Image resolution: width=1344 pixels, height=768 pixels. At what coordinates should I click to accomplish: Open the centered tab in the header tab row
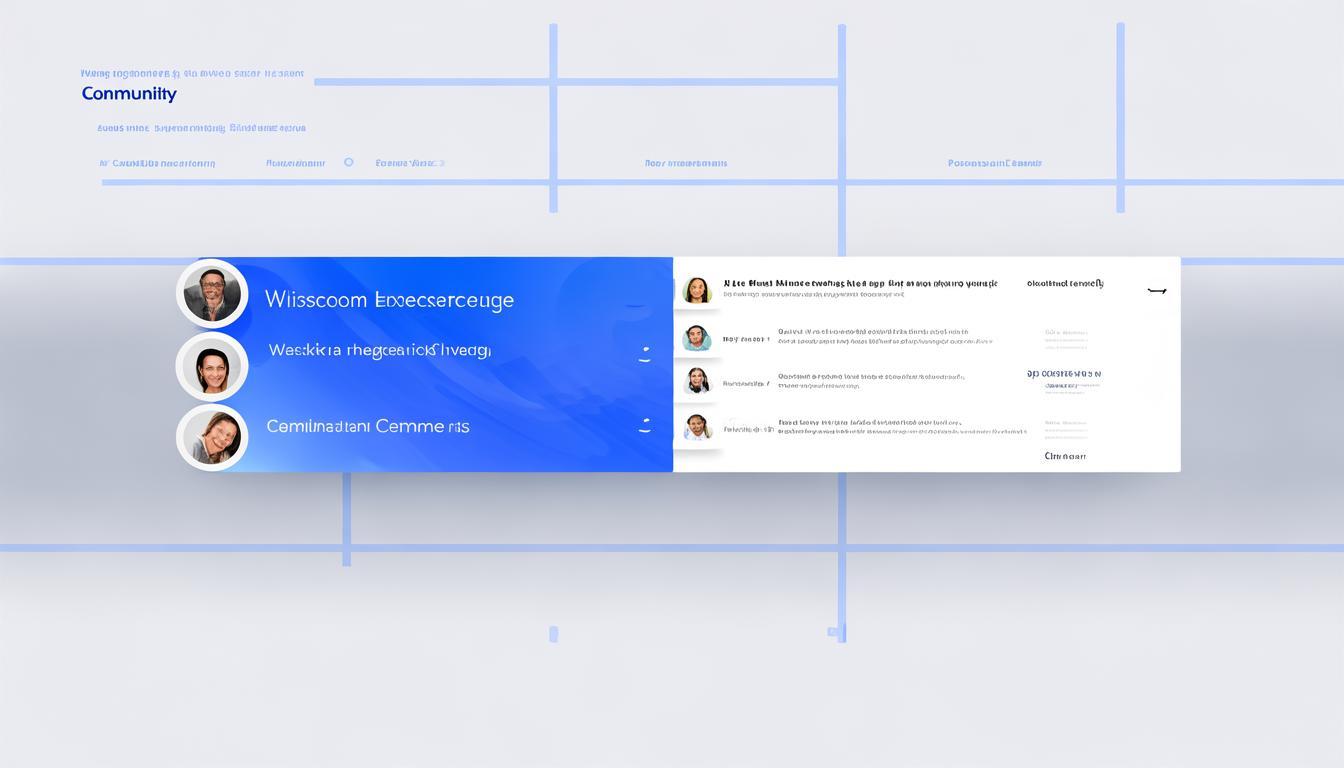click(686, 163)
